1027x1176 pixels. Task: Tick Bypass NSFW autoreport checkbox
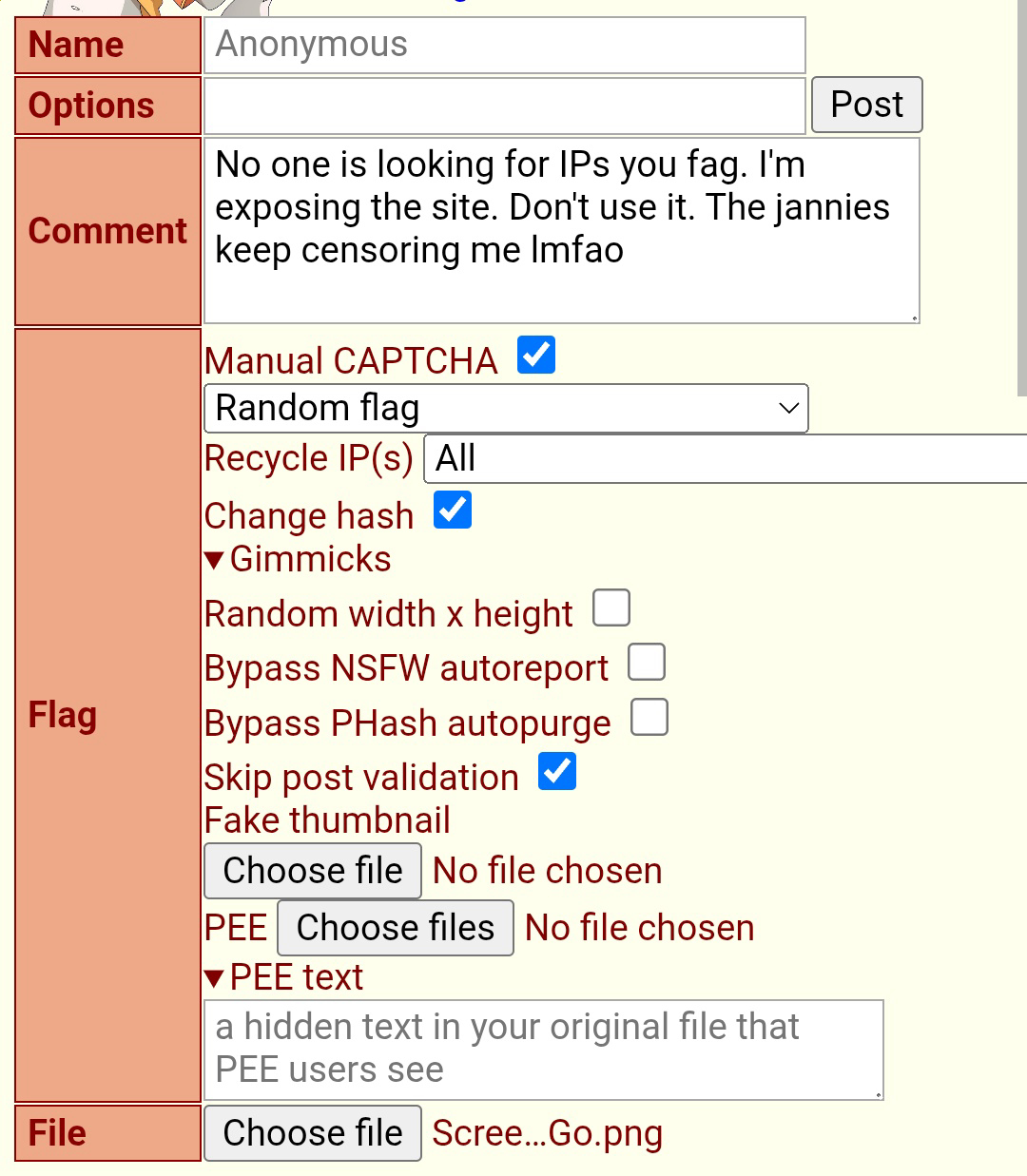(x=647, y=663)
